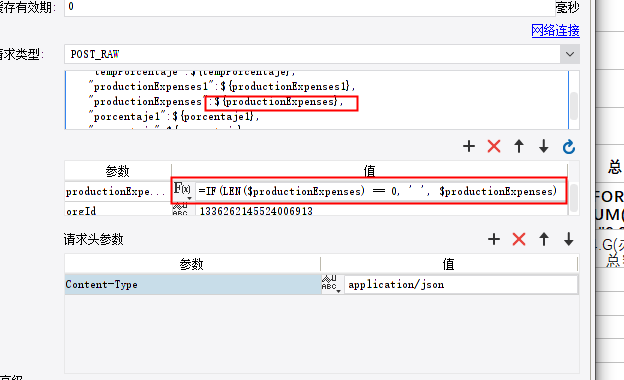
Task: Edit the IF(LEN($productionExpenses) formula value
Action: (380, 191)
